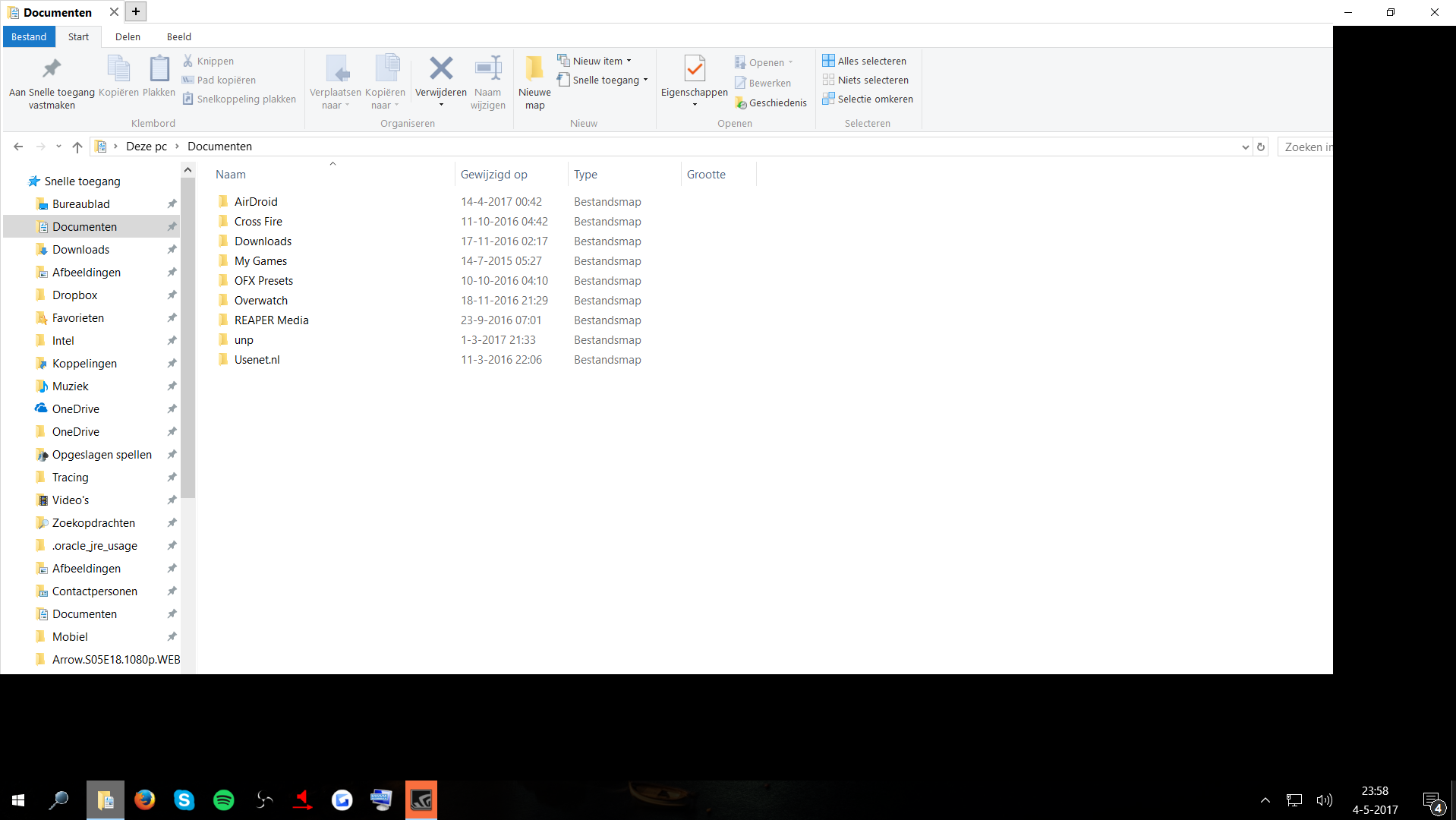The image size is (1456, 820).
Task: Select the Usenet.nl folder
Action: (x=257, y=360)
